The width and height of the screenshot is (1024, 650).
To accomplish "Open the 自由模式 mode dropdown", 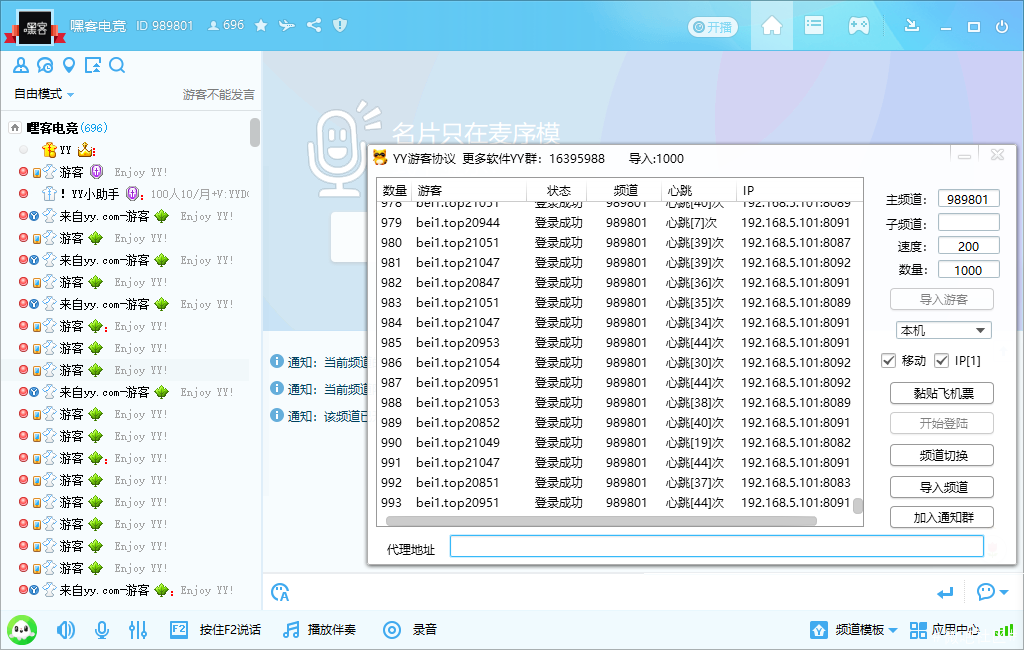I will 44,94.
